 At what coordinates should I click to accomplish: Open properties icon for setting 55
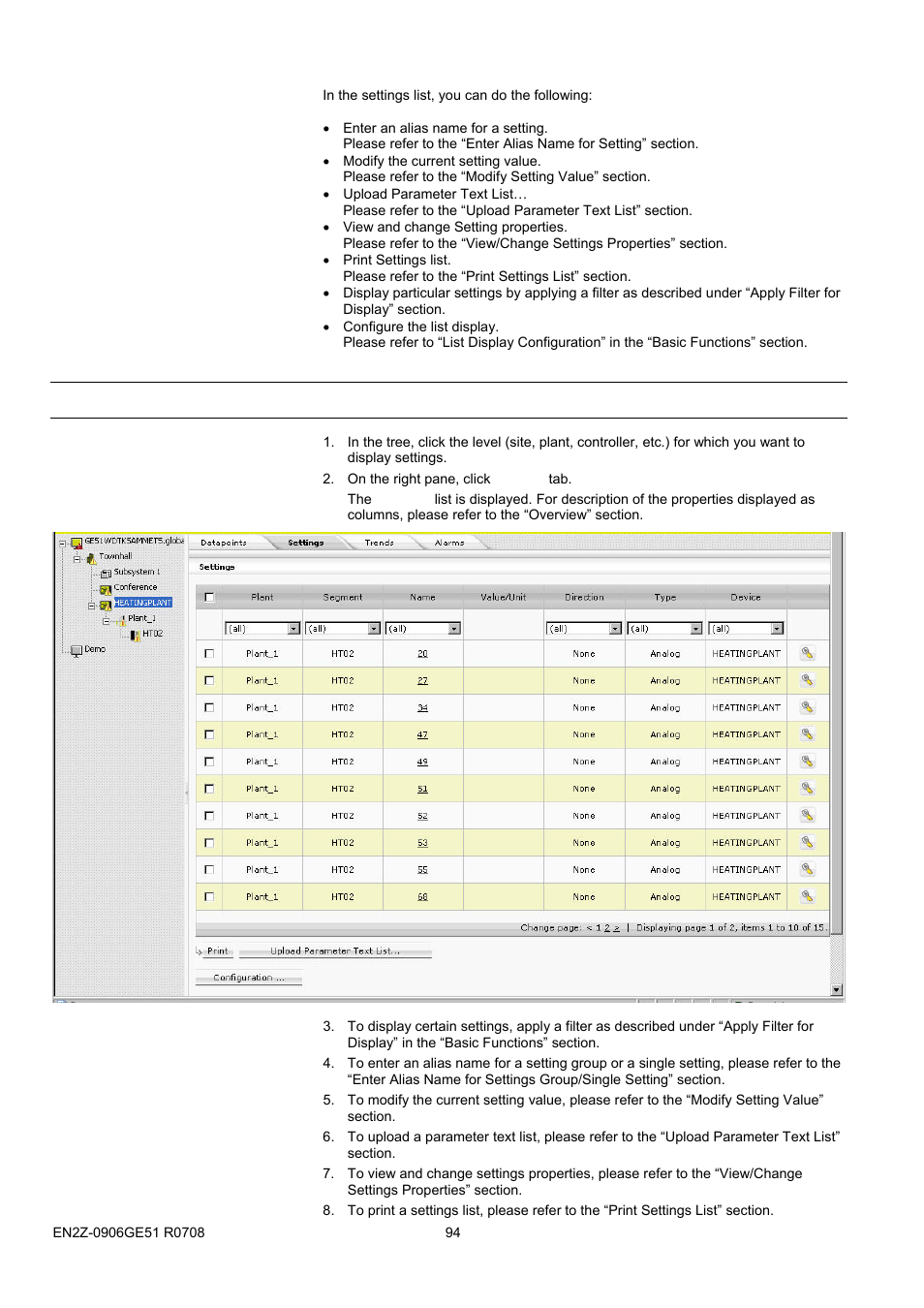tap(807, 870)
